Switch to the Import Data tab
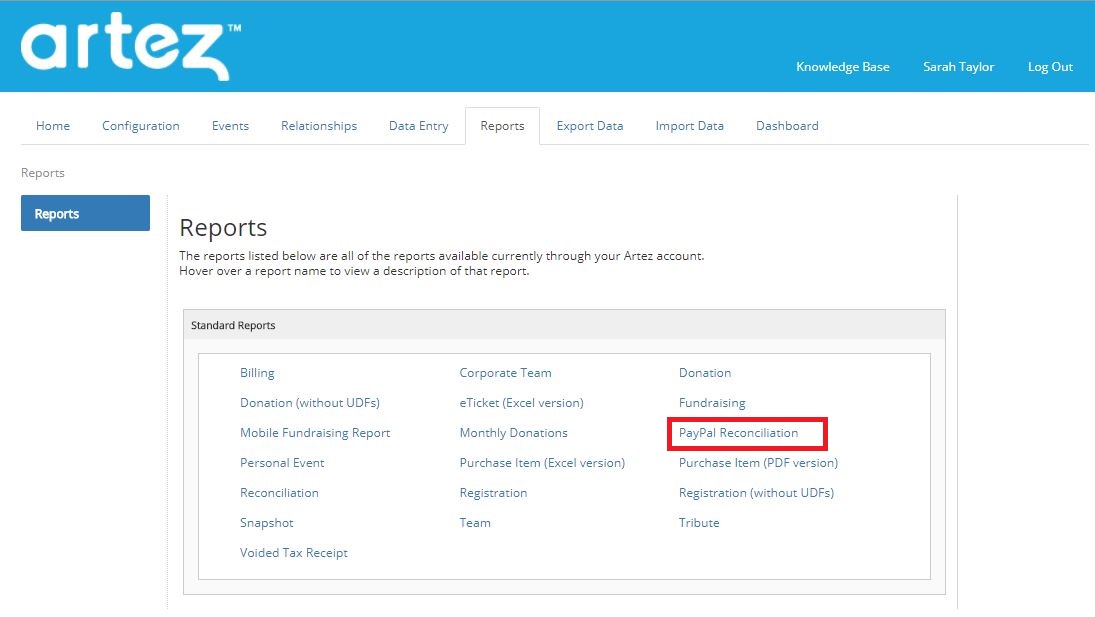 [x=689, y=126]
